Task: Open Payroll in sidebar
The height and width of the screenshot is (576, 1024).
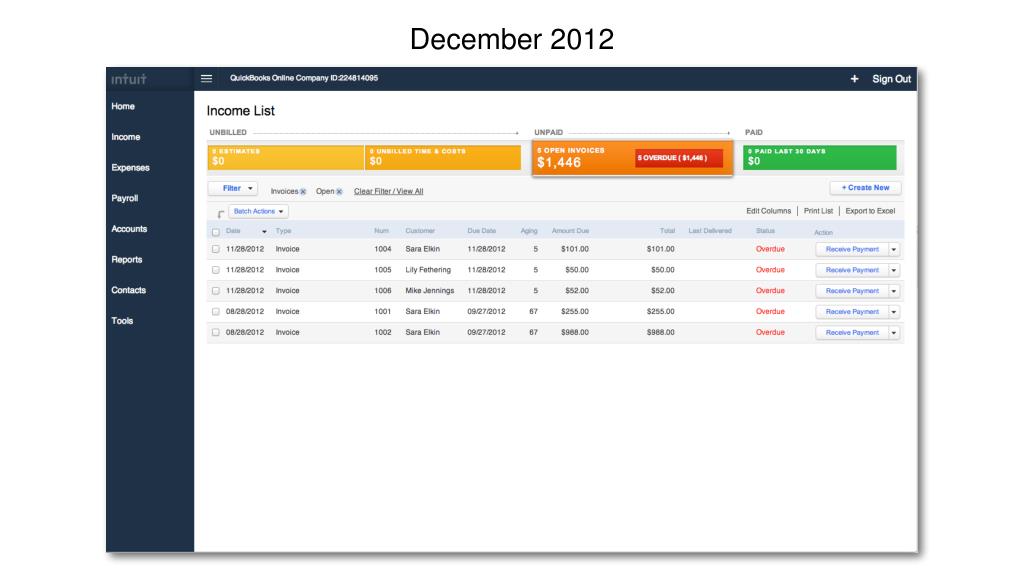Action: (124, 199)
